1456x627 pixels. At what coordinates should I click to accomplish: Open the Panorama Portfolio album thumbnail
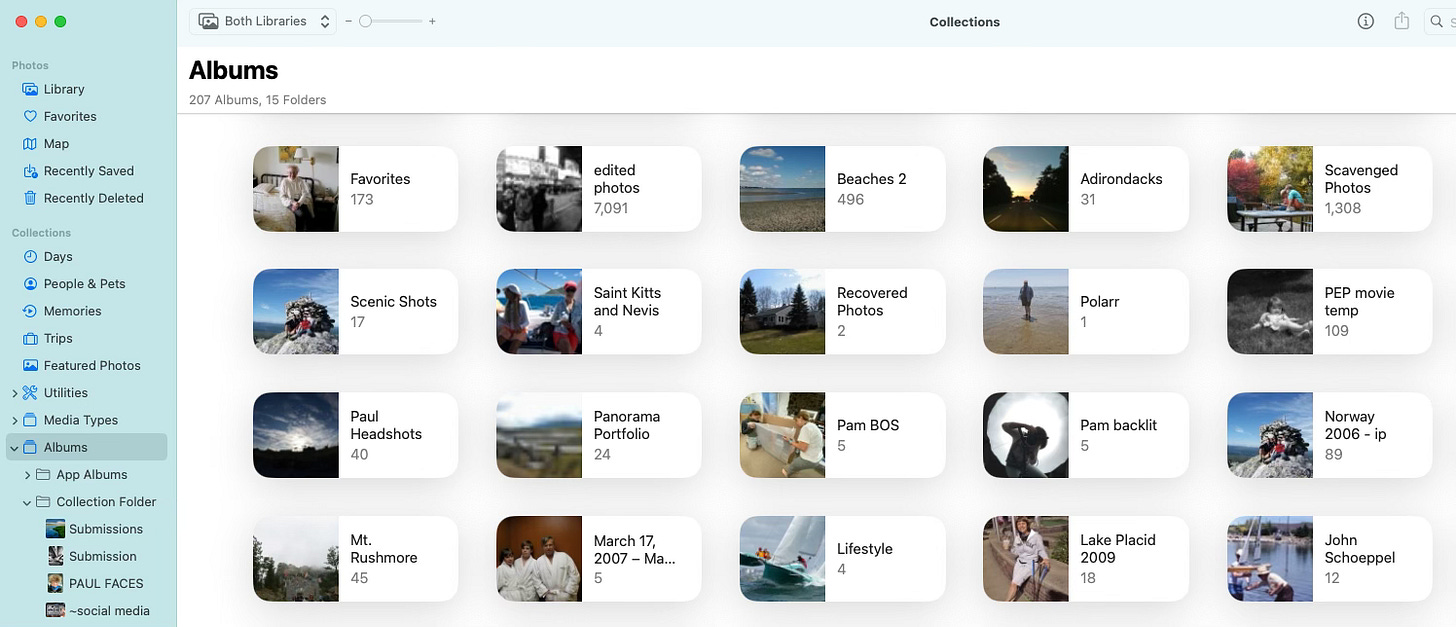point(539,435)
